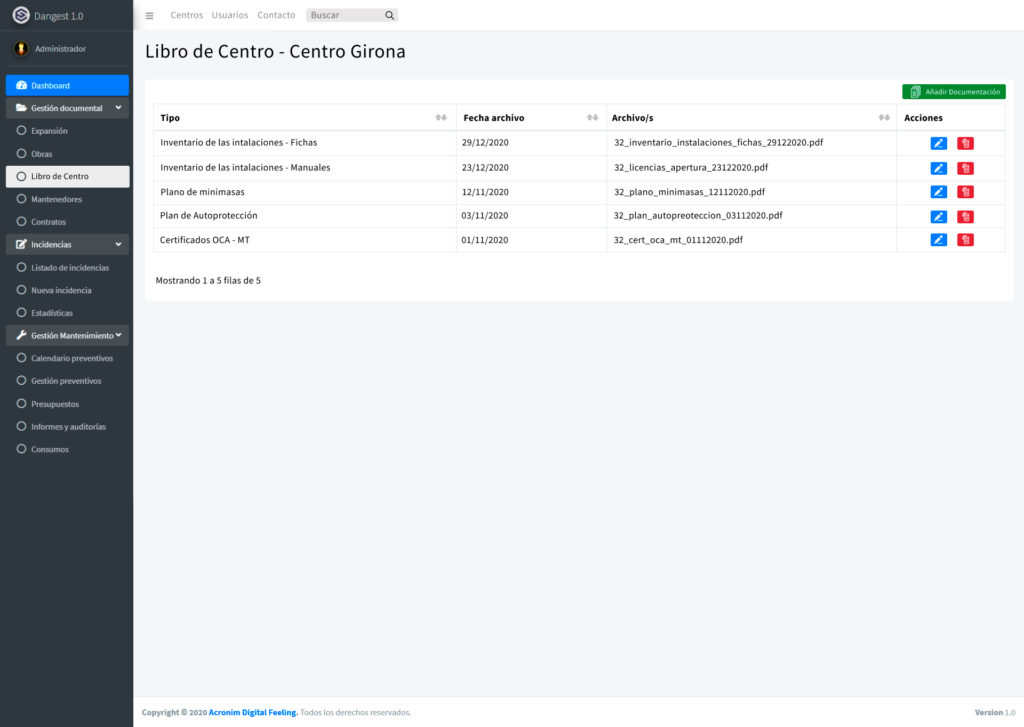
Task: Delete the Certificados OCA - MT row
Action: [x=965, y=240]
